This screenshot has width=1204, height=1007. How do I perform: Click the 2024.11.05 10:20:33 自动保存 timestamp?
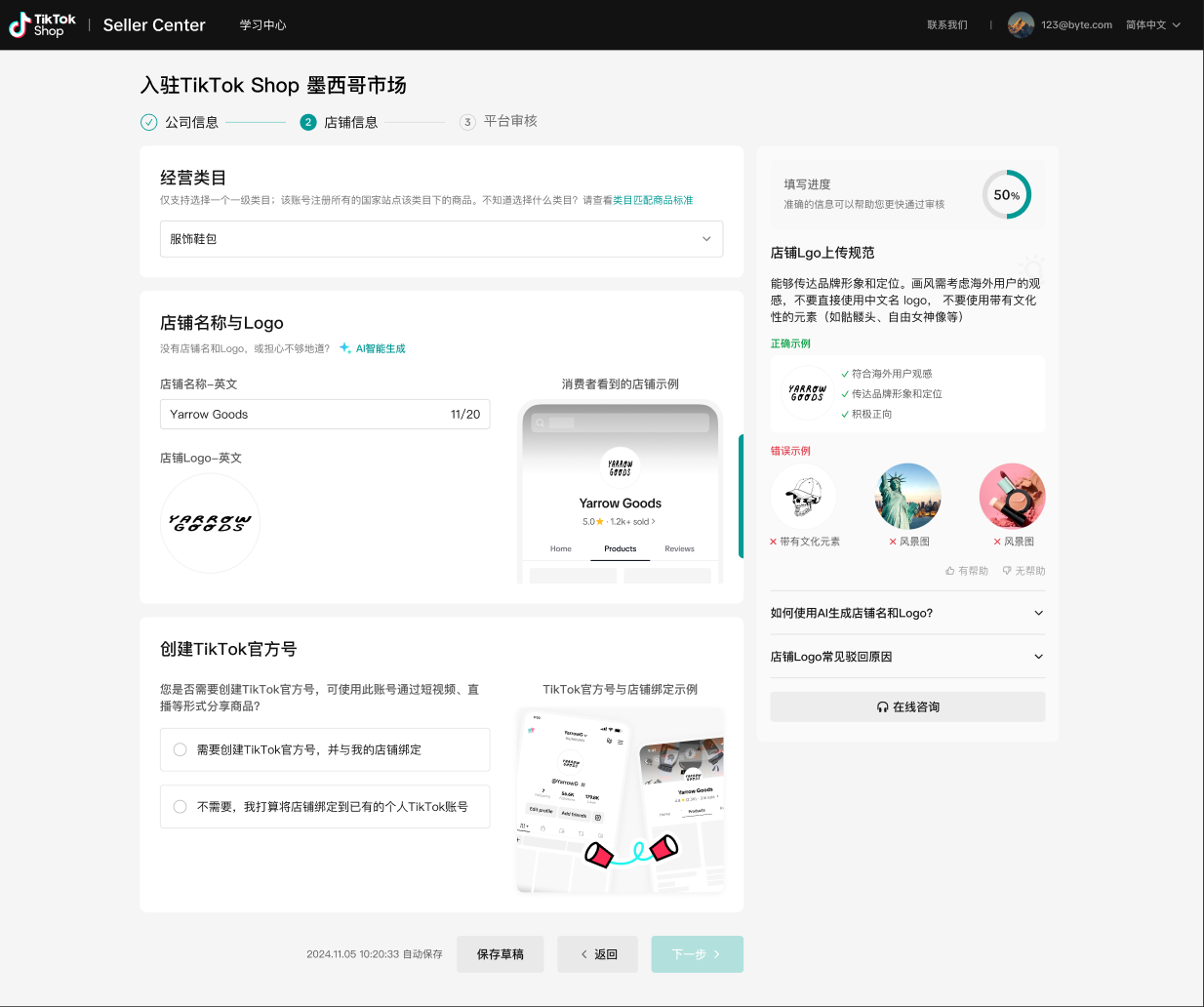coord(375,954)
